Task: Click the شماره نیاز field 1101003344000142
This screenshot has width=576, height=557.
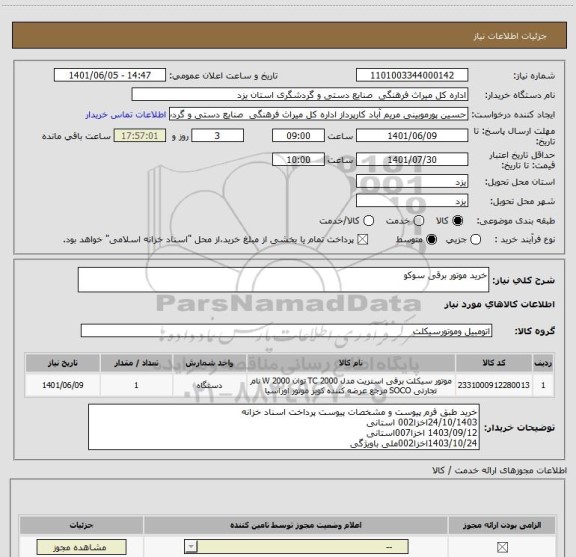Action: pyautogui.click(x=412, y=75)
